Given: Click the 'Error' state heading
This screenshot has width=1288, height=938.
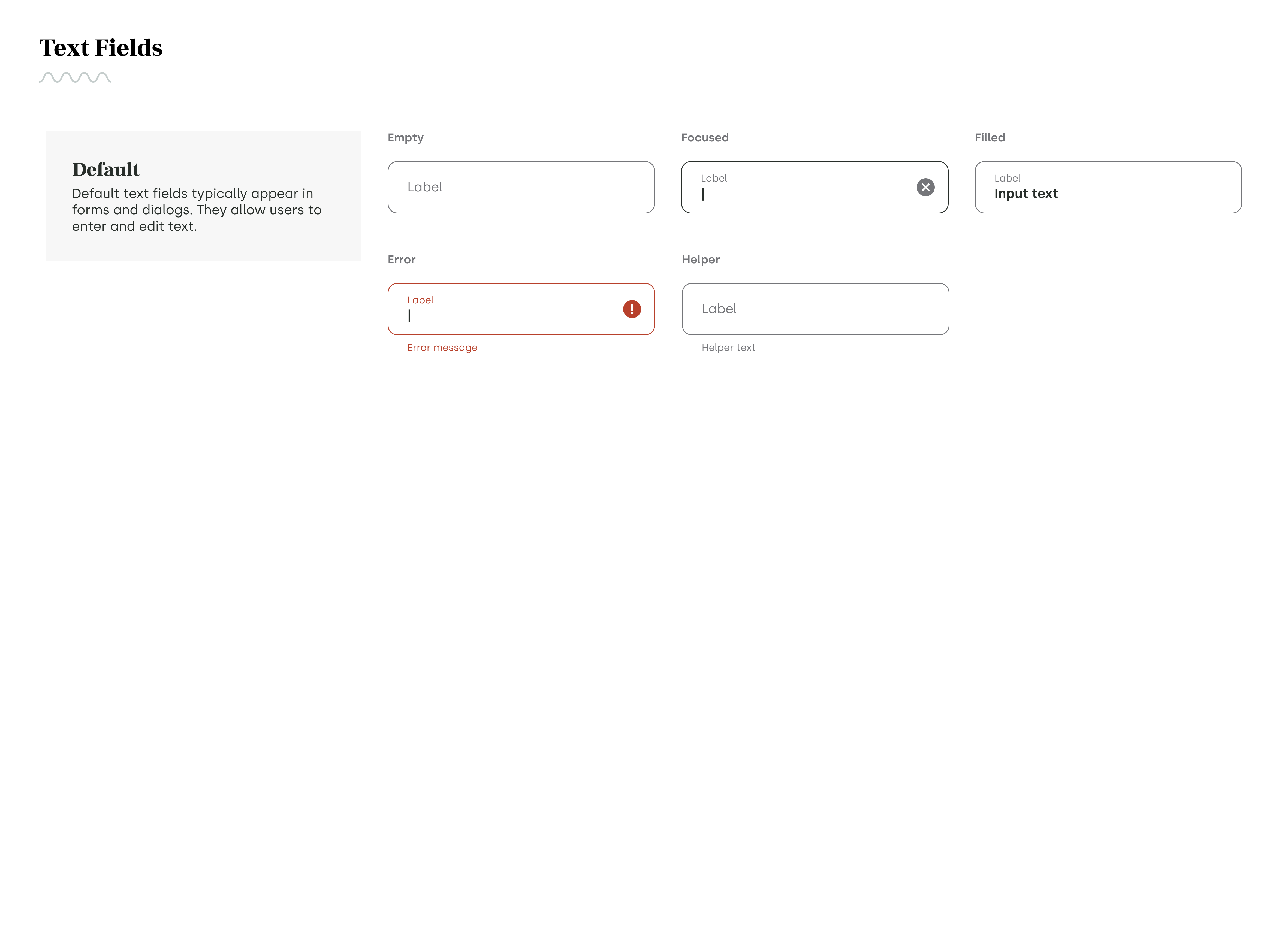Looking at the screenshot, I should (x=401, y=260).
